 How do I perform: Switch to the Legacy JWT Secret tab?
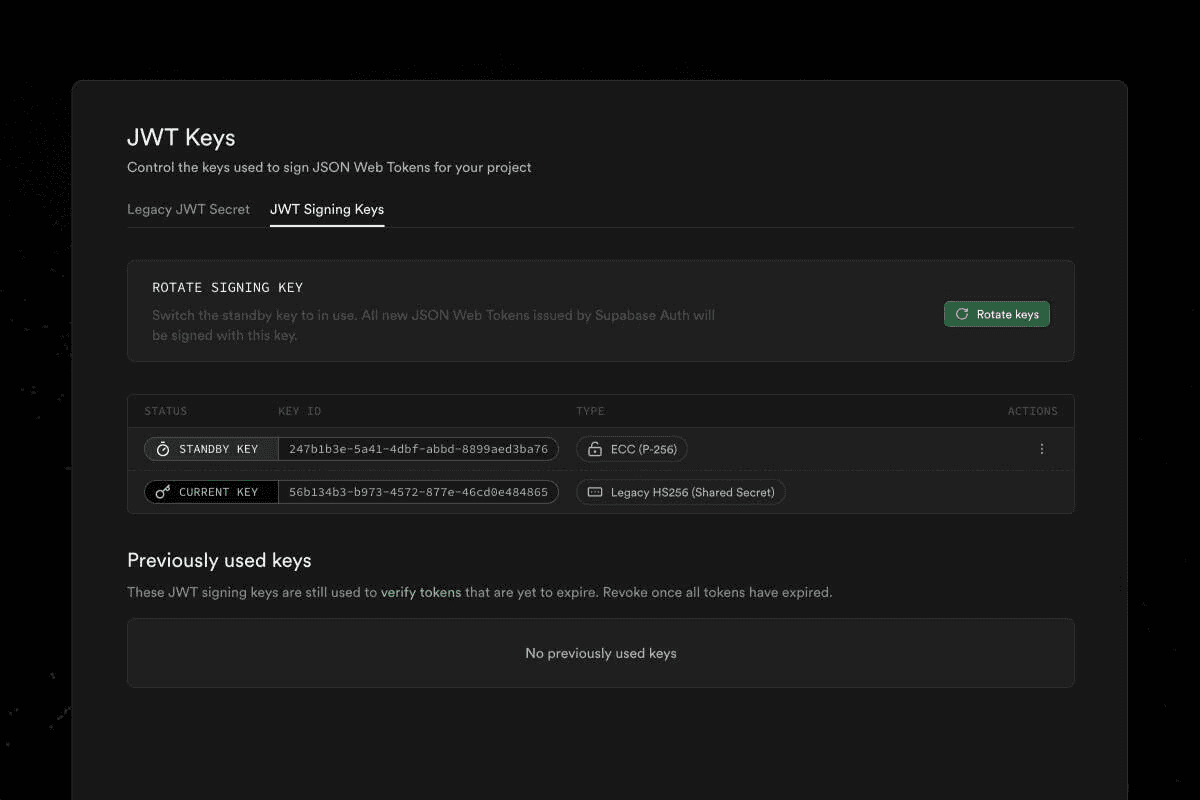pyautogui.click(x=188, y=209)
